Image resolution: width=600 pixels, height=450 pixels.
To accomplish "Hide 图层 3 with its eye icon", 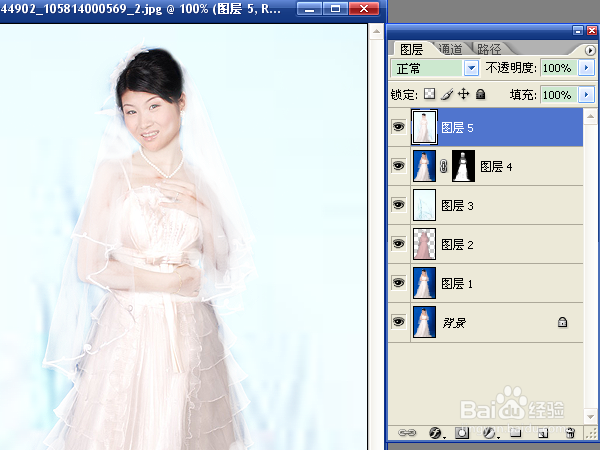I will [x=398, y=205].
